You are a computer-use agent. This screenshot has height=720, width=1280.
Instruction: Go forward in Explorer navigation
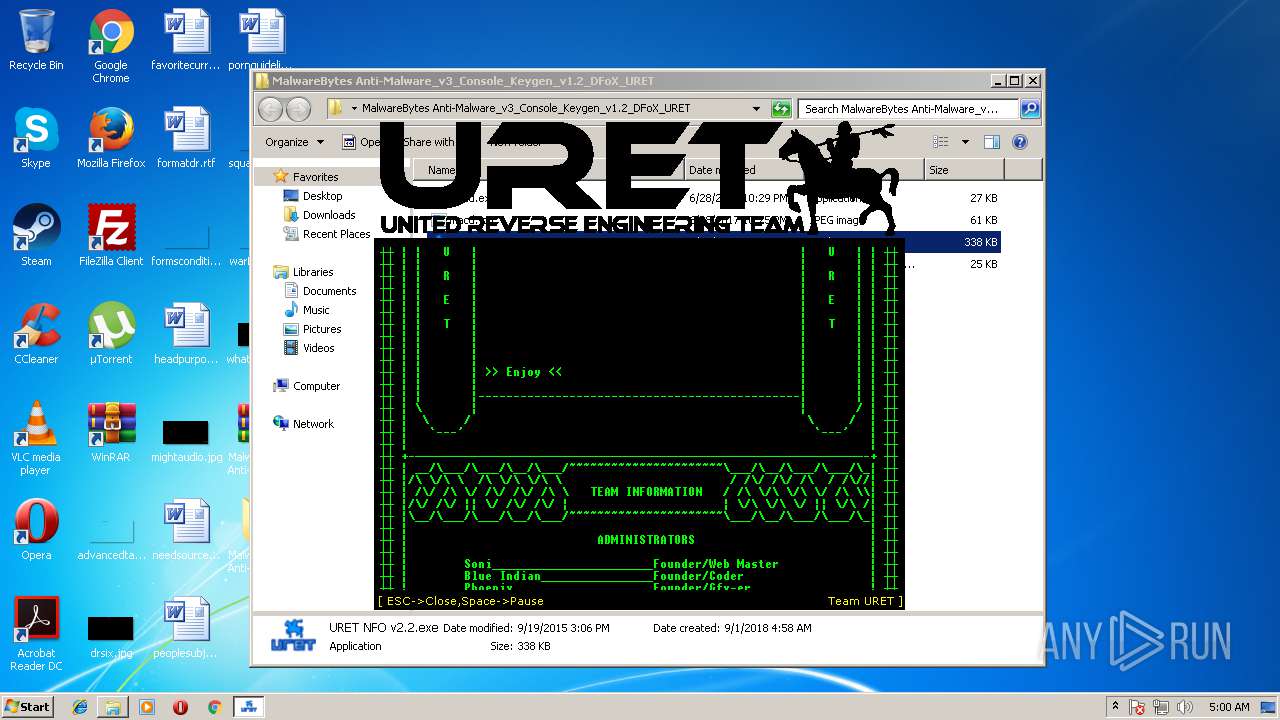298,108
